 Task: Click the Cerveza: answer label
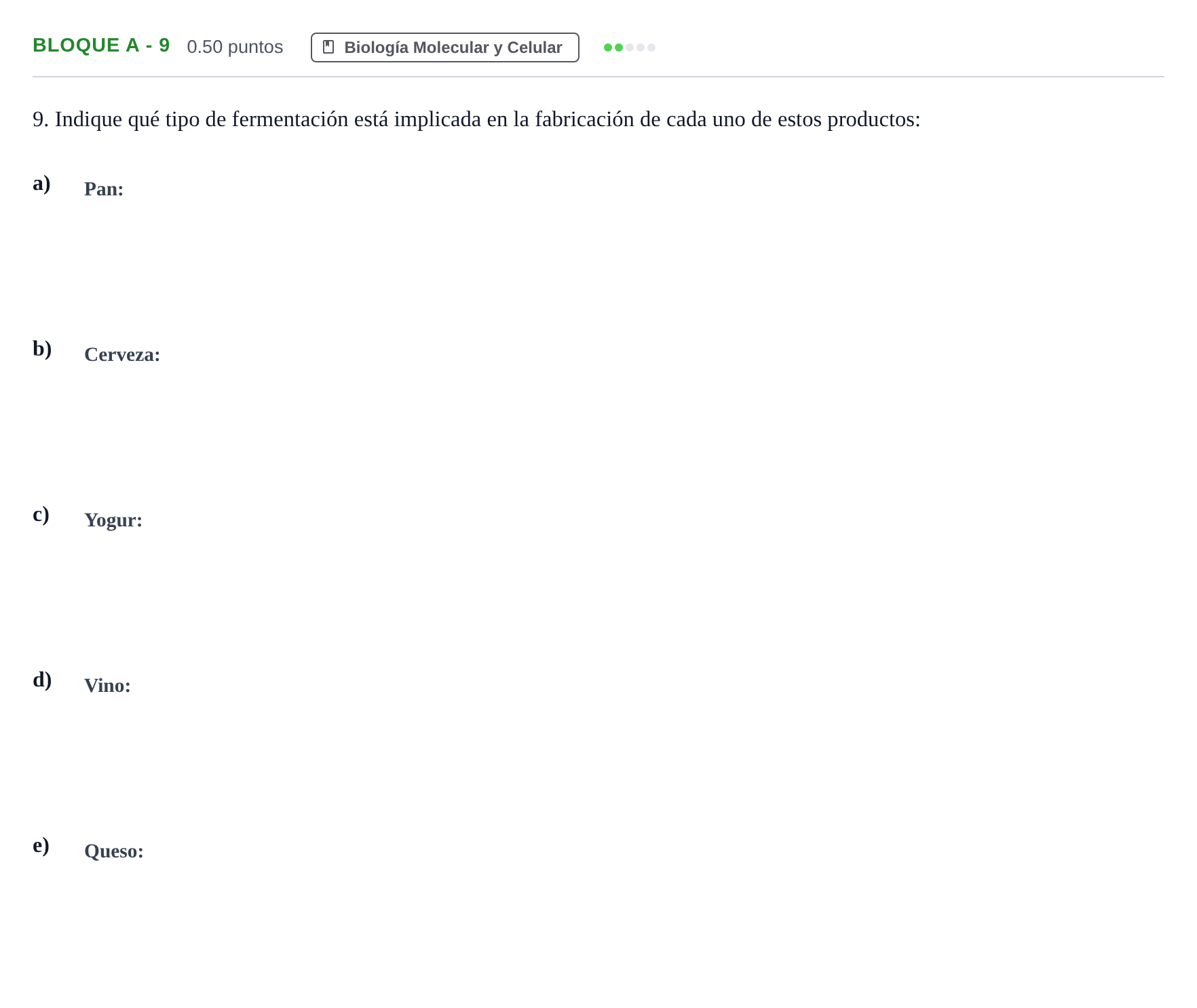(122, 355)
